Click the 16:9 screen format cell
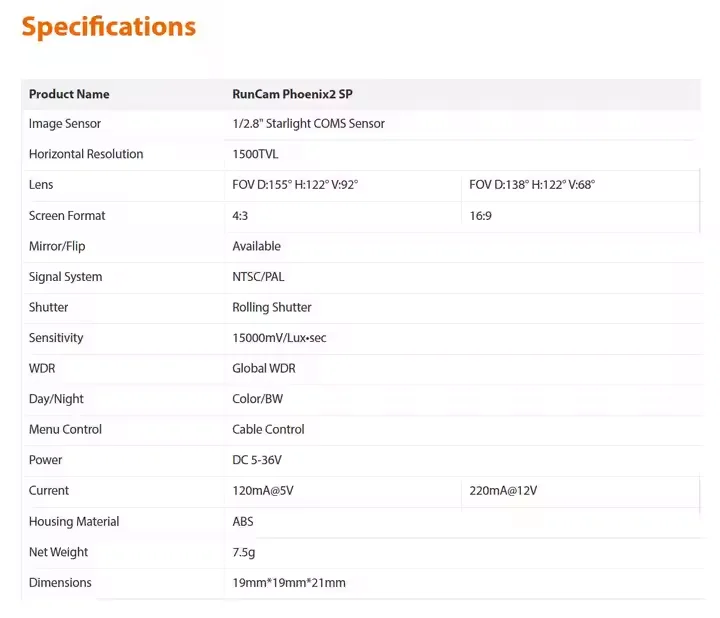 pyautogui.click(x=480, y=216)
